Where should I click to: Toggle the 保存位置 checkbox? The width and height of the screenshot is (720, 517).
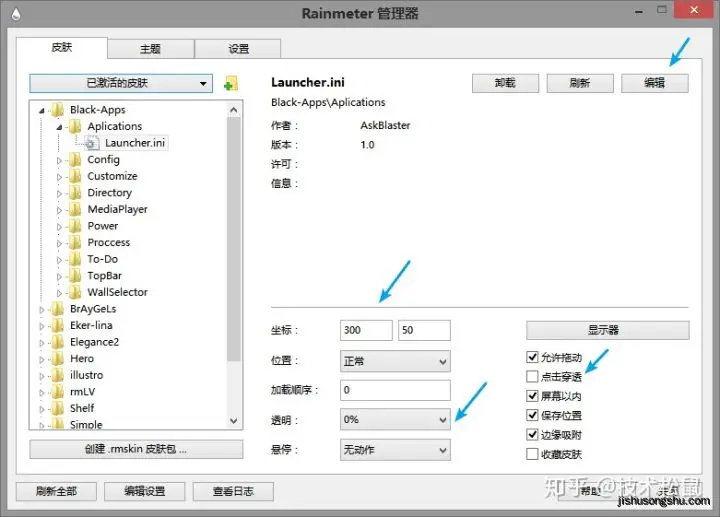pyautogui.click(x=532, y=415)
